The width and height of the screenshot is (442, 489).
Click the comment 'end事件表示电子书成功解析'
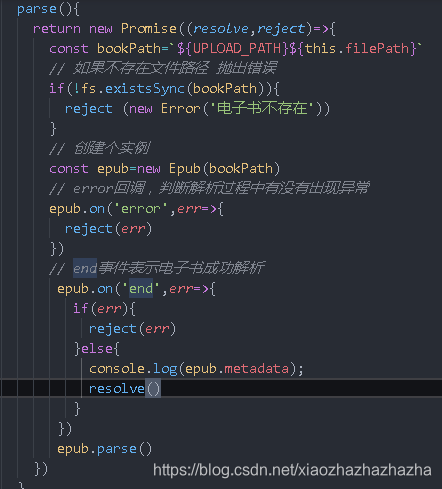tap(157, 268)
